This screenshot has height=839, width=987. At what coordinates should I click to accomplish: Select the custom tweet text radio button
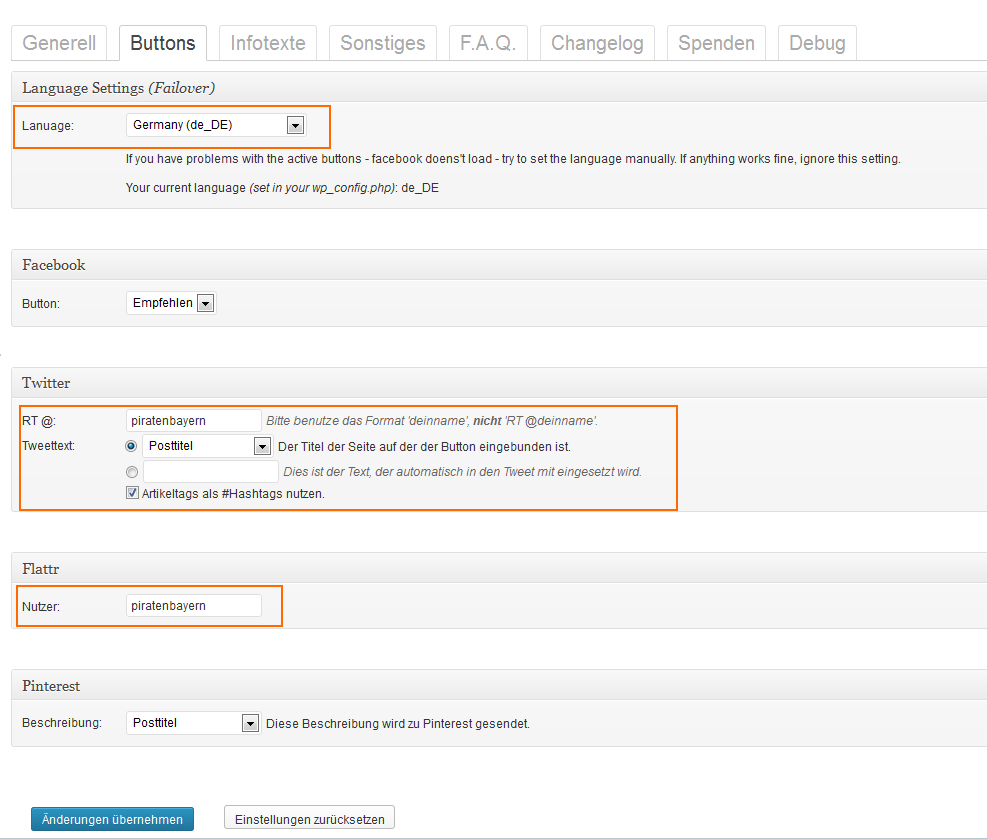(132, 471)
